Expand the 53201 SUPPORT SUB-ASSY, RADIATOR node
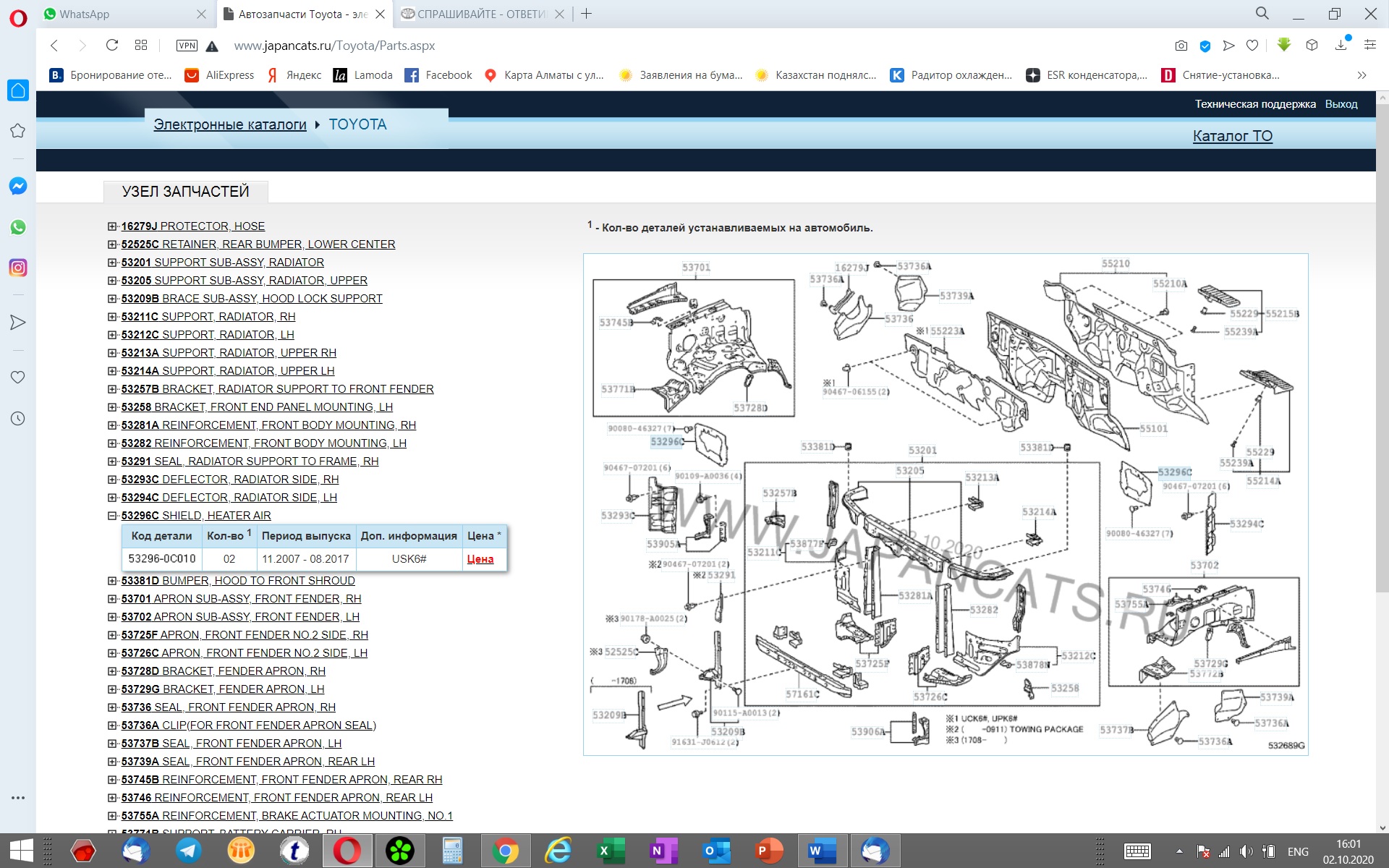The width and height of the screenshot is (1389, 868). pyautogui.click(x=112, y=263)
